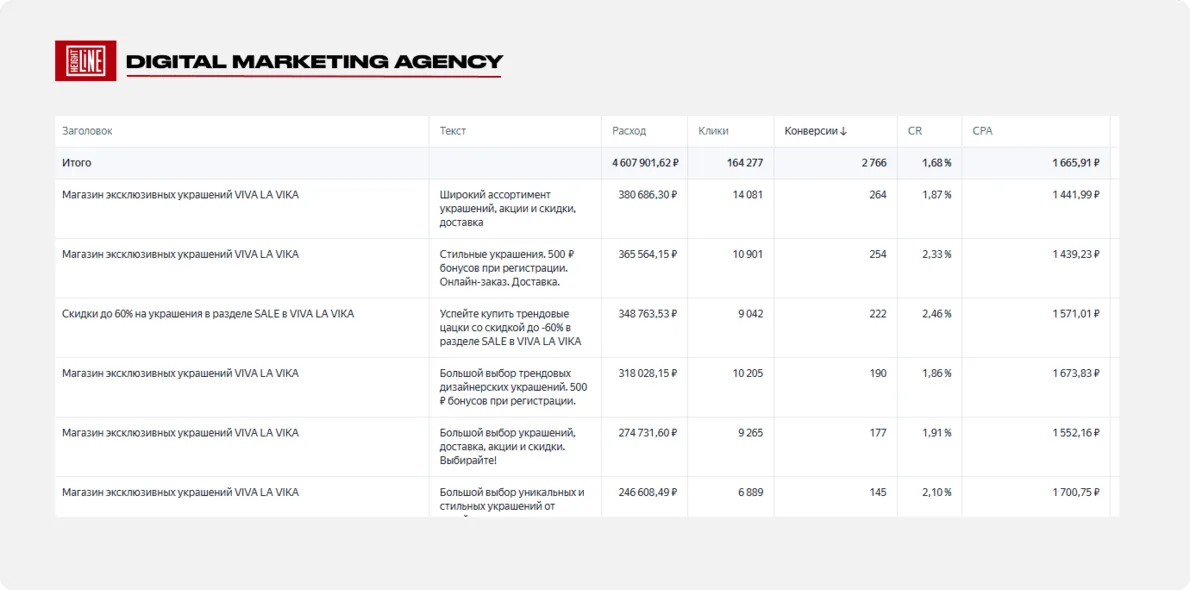Click the 2,46 % CR value
This screenshot has width=1190, height=590.
pyautogui.click(x=937, y=314)
